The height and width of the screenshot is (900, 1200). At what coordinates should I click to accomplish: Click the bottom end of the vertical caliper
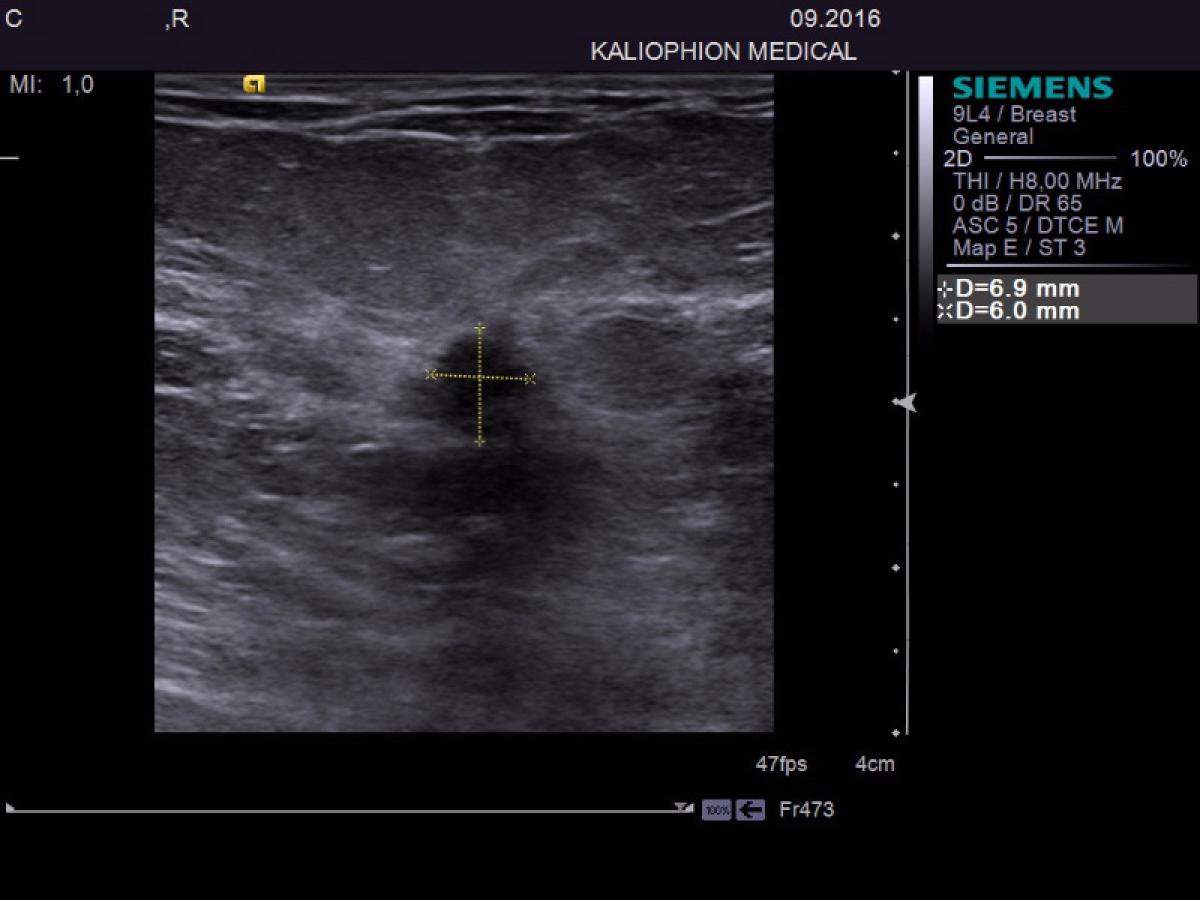(x=480, y=441)
